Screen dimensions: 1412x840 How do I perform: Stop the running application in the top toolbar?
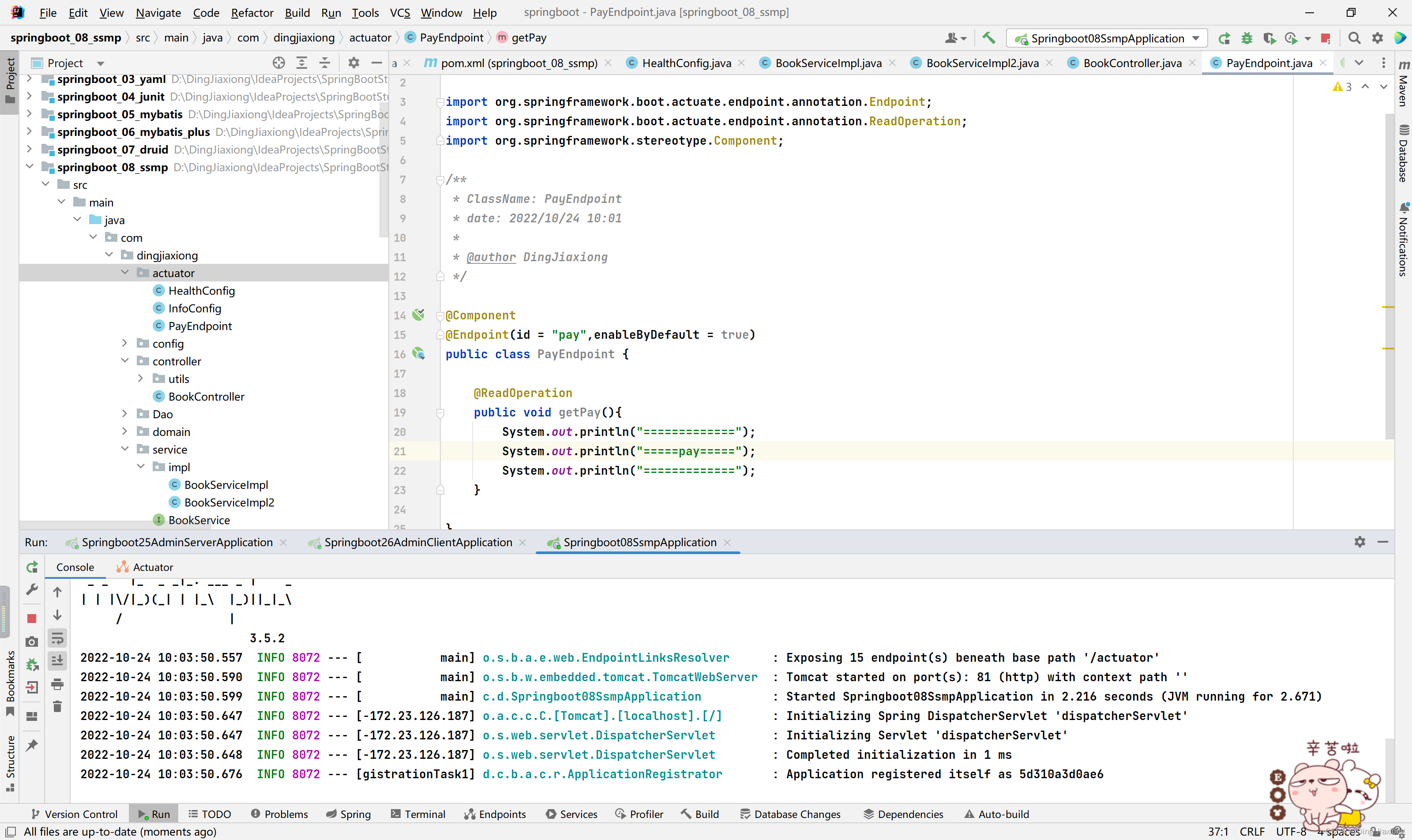[1326, 38]
